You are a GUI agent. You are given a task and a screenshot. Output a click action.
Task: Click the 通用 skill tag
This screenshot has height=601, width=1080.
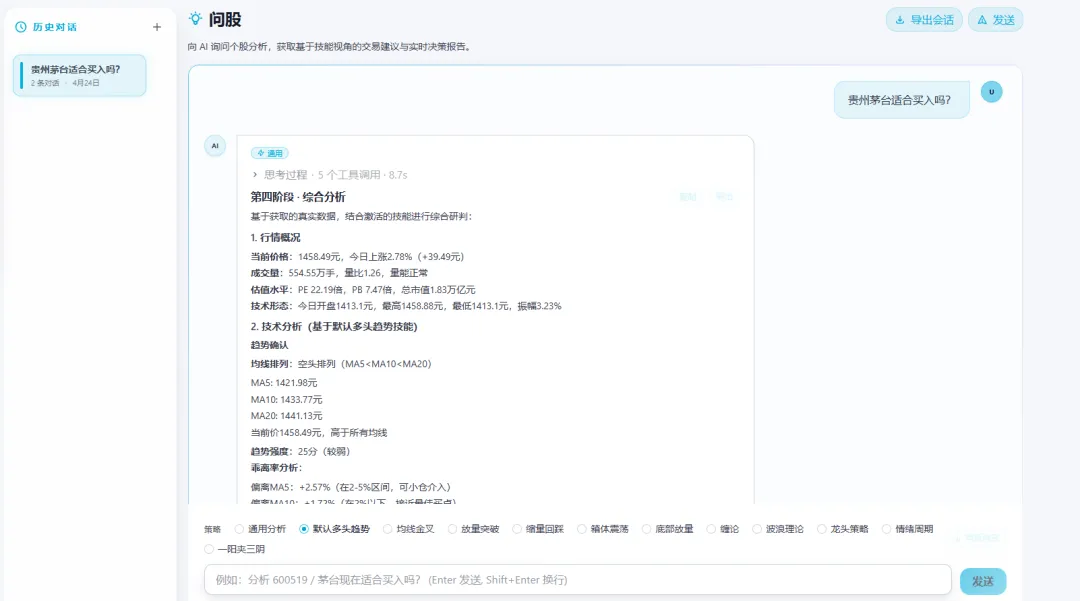(269, 153)
